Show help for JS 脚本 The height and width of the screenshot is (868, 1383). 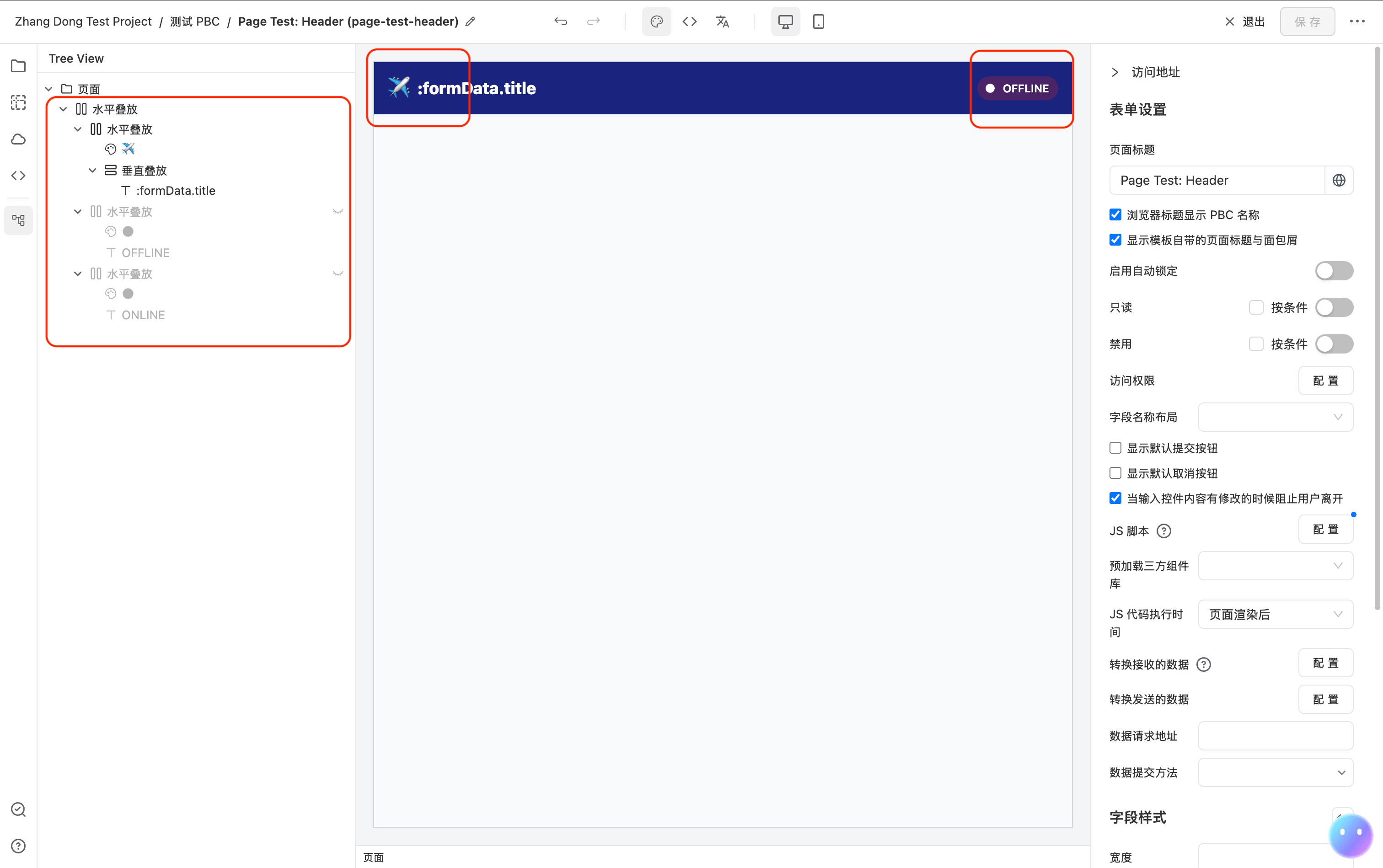click(1163, 531)
